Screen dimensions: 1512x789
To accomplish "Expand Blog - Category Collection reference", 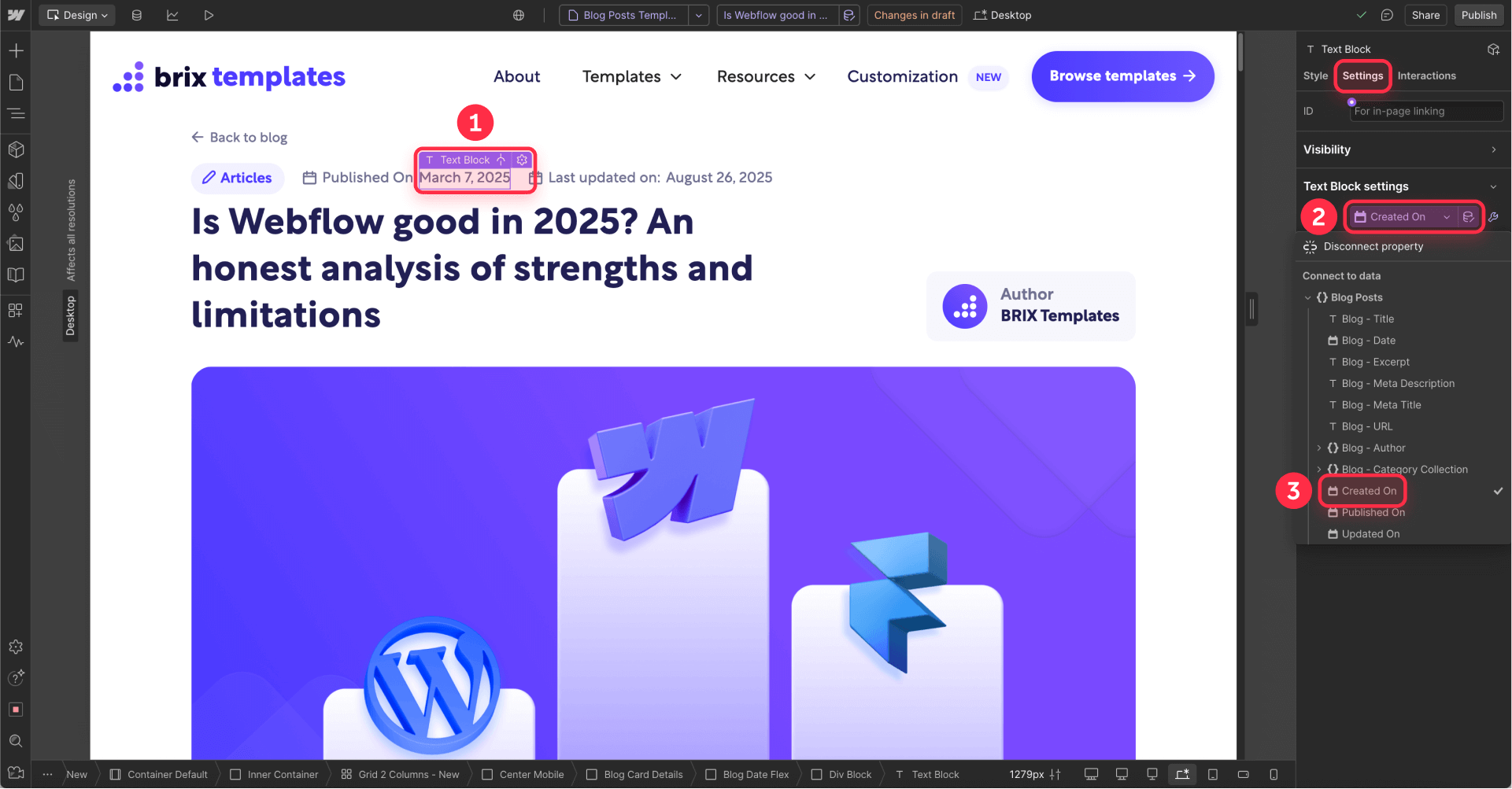I will coord(1320,470).
